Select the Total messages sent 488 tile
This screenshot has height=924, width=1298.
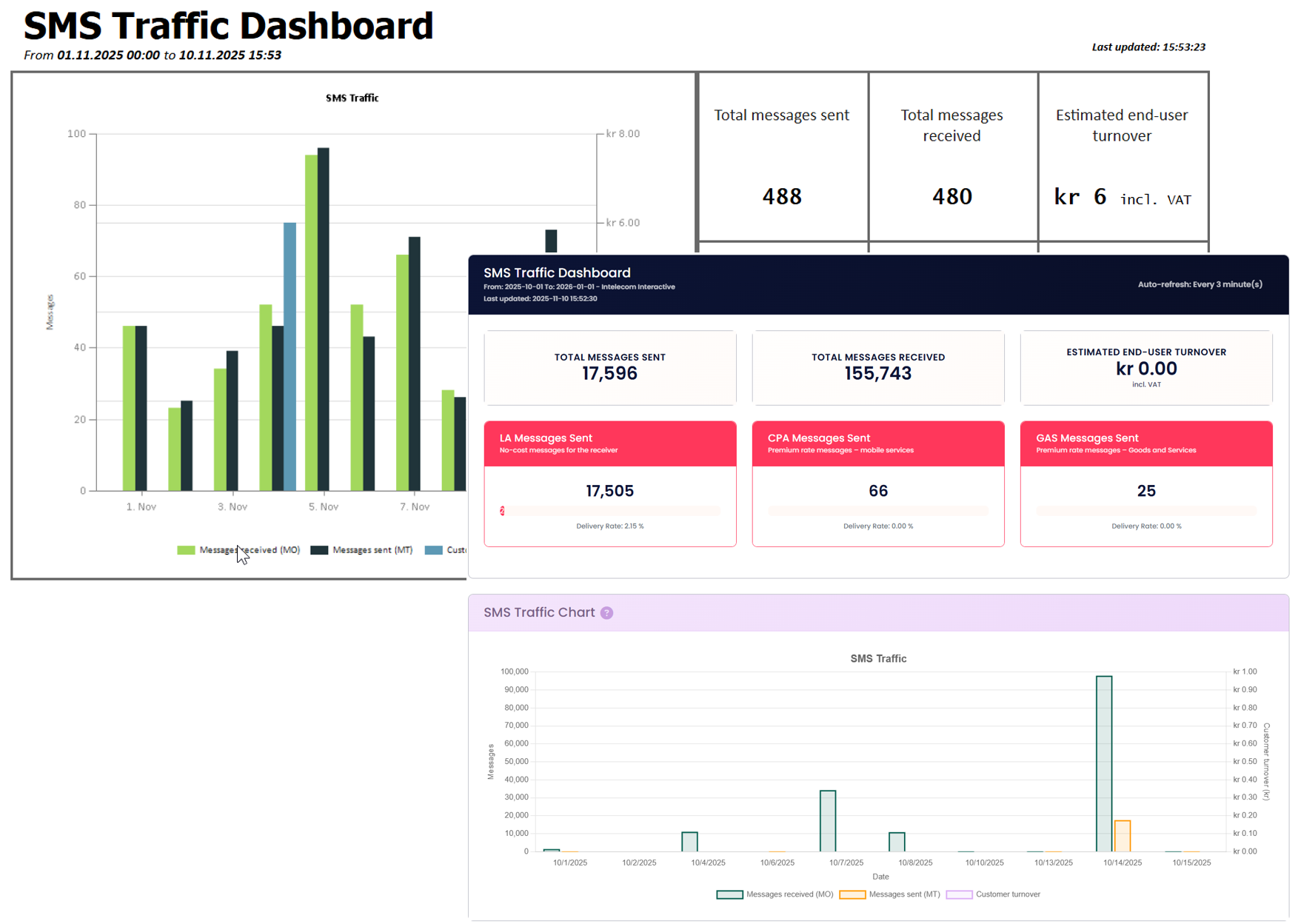pos(782,157)
